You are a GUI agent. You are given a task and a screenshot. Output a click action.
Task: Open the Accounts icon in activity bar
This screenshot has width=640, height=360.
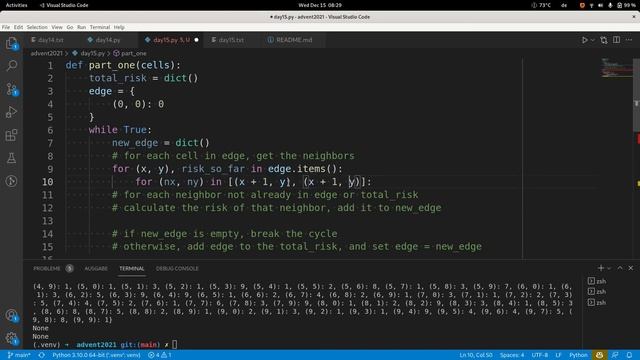coord(11,315)
